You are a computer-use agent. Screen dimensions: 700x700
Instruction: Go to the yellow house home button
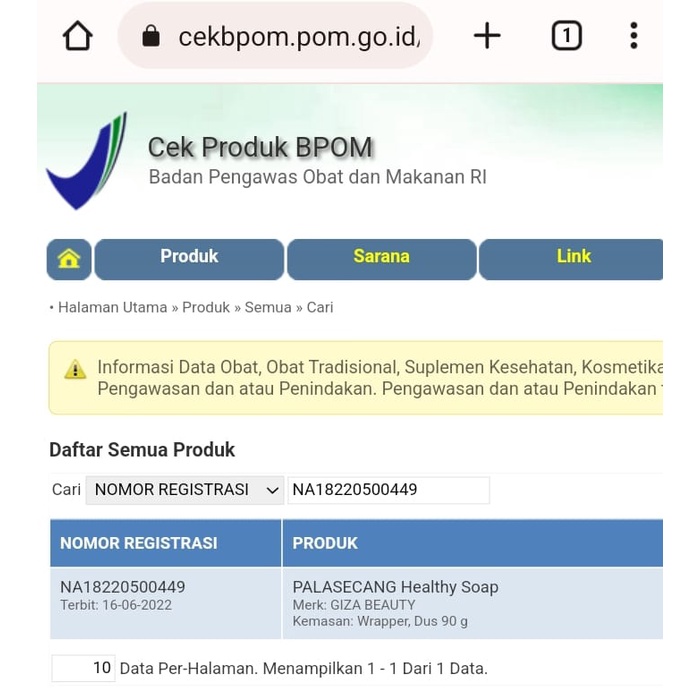69,259
